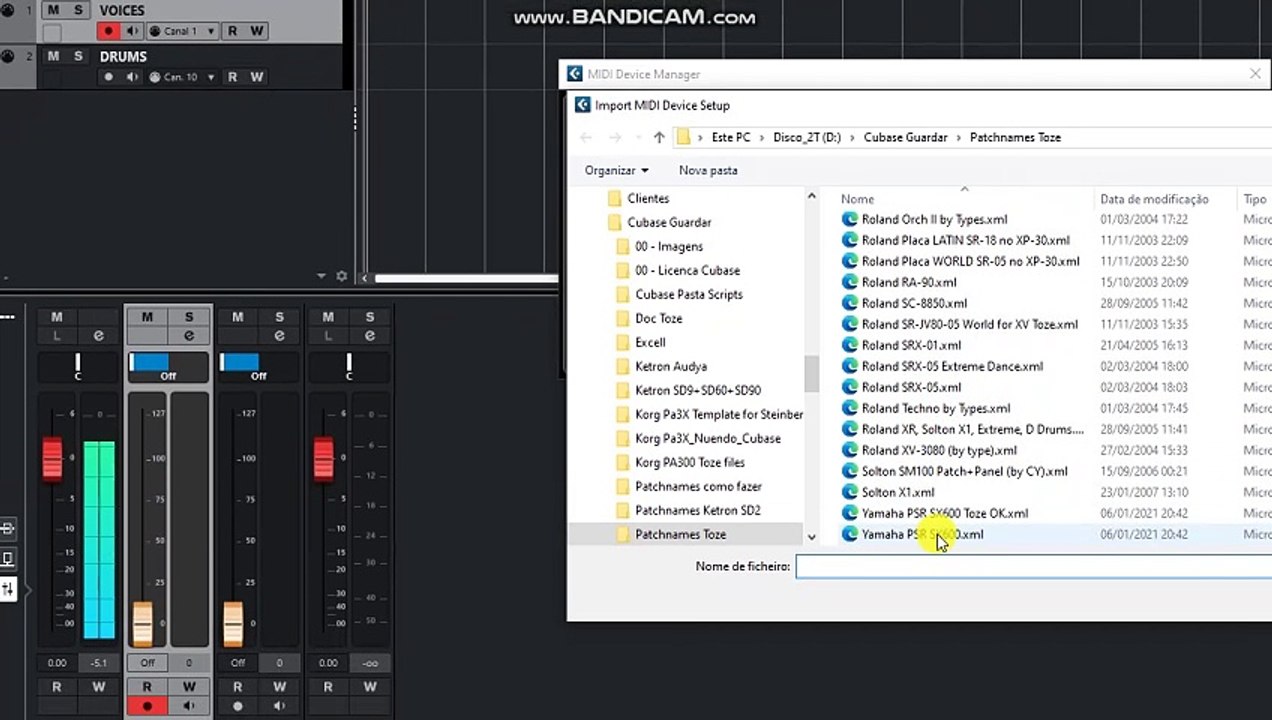Screen dimensions: 1272x720
Task: Open DRUMS track Can. 10 channel dropdown
Action: pos(180,77)
